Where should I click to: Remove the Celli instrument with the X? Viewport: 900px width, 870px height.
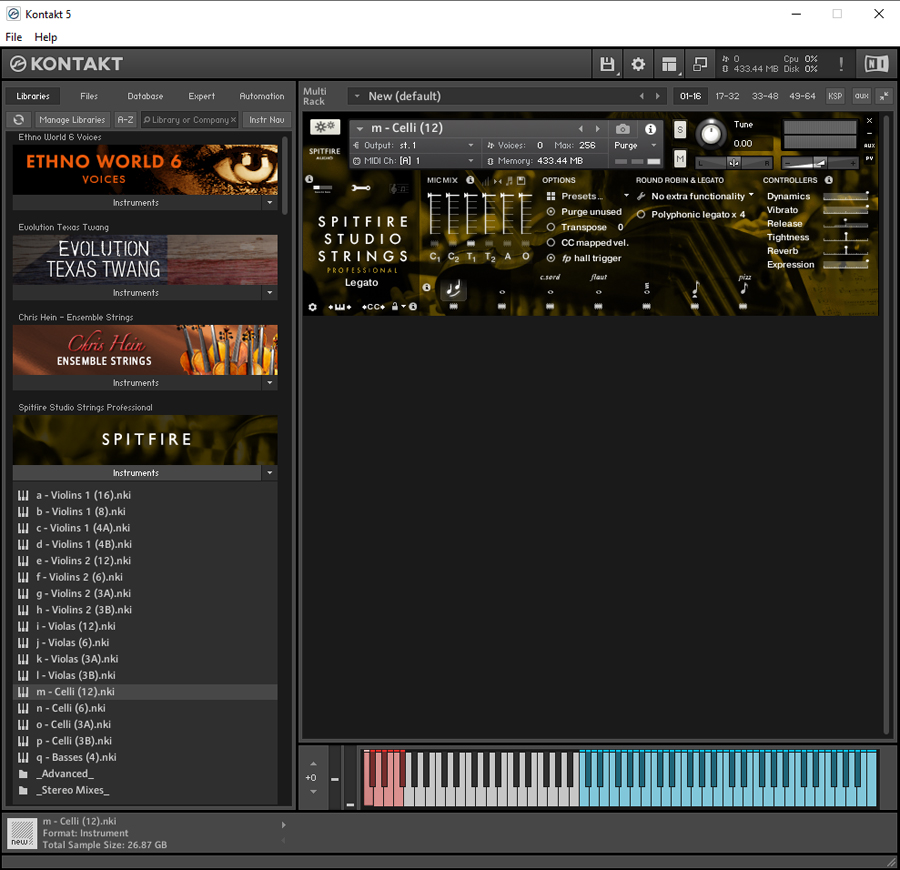[870, 121]
